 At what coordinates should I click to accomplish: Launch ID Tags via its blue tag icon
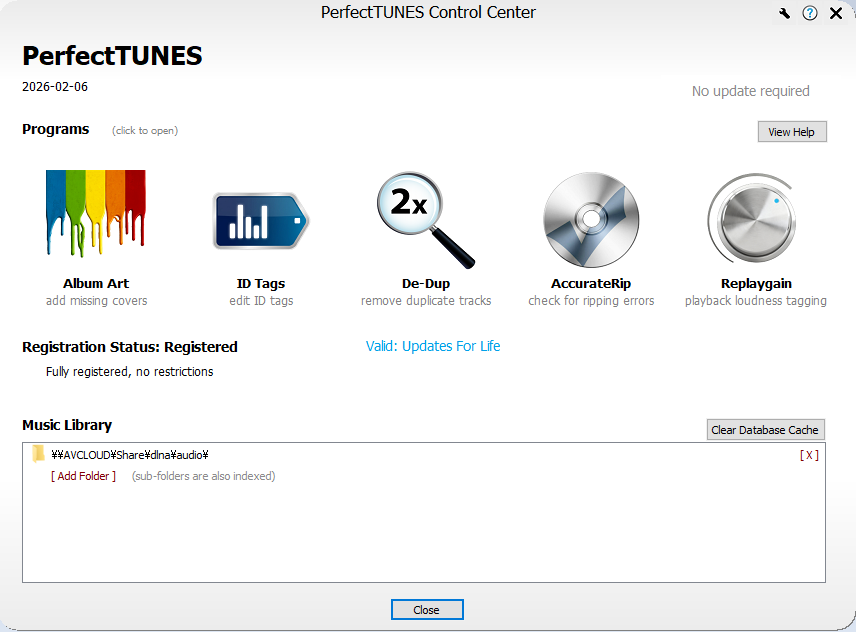tap(260, 220)
